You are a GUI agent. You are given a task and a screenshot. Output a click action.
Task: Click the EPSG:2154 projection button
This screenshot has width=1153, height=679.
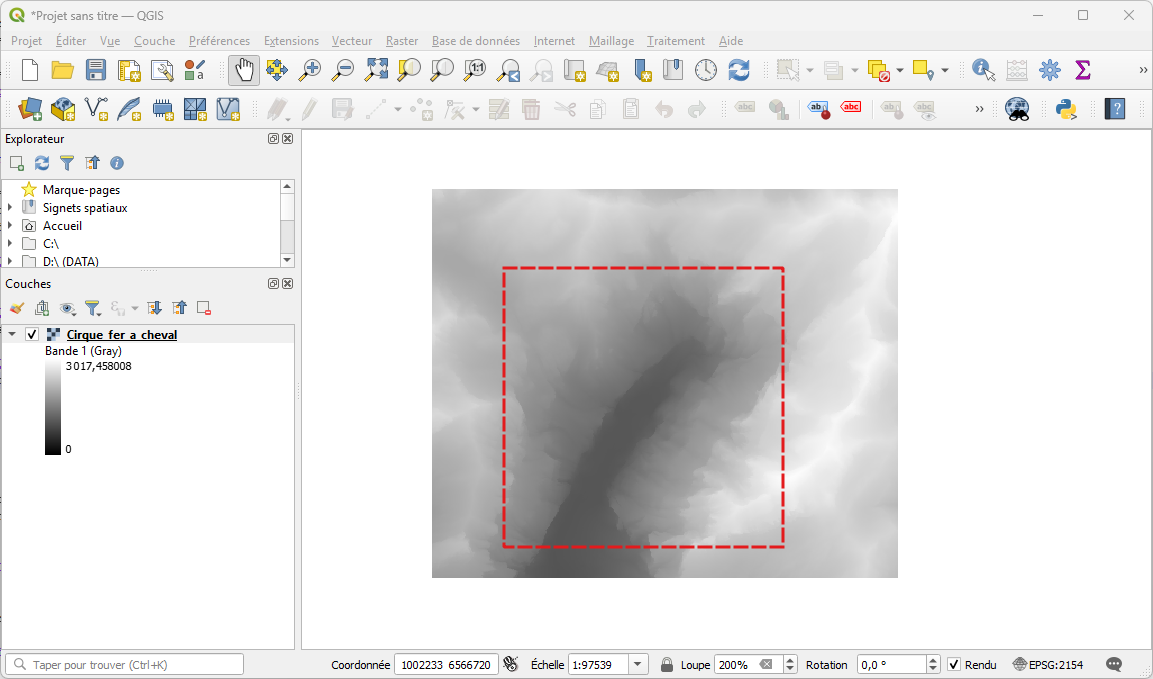pyautogui.click(x=1048, y=665)
